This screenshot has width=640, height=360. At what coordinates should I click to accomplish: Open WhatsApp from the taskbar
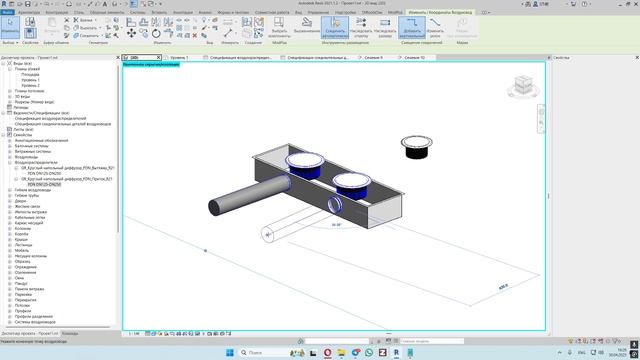369,352
